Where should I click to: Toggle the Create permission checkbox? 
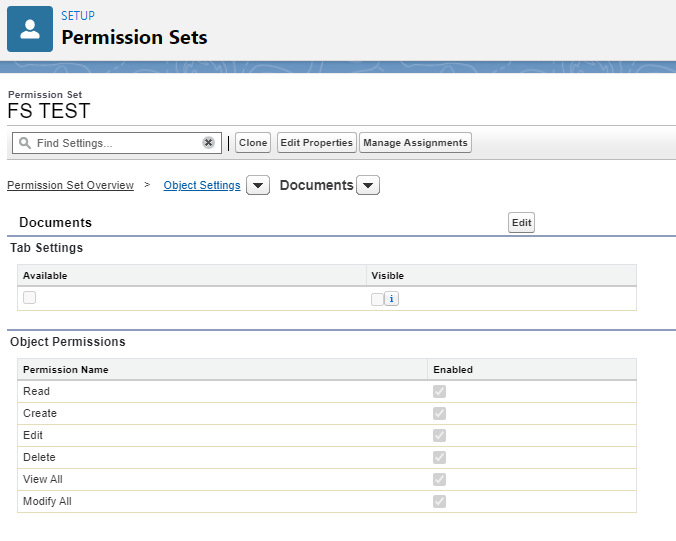click(439, 413)
